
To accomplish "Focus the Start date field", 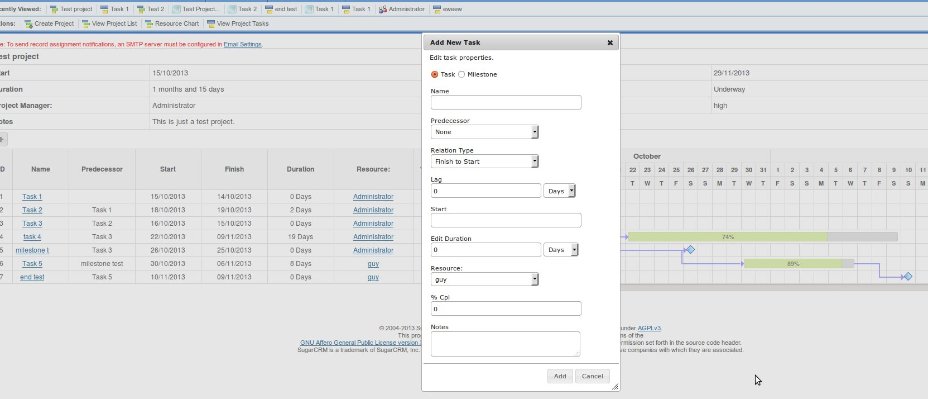I will (506, 220).
